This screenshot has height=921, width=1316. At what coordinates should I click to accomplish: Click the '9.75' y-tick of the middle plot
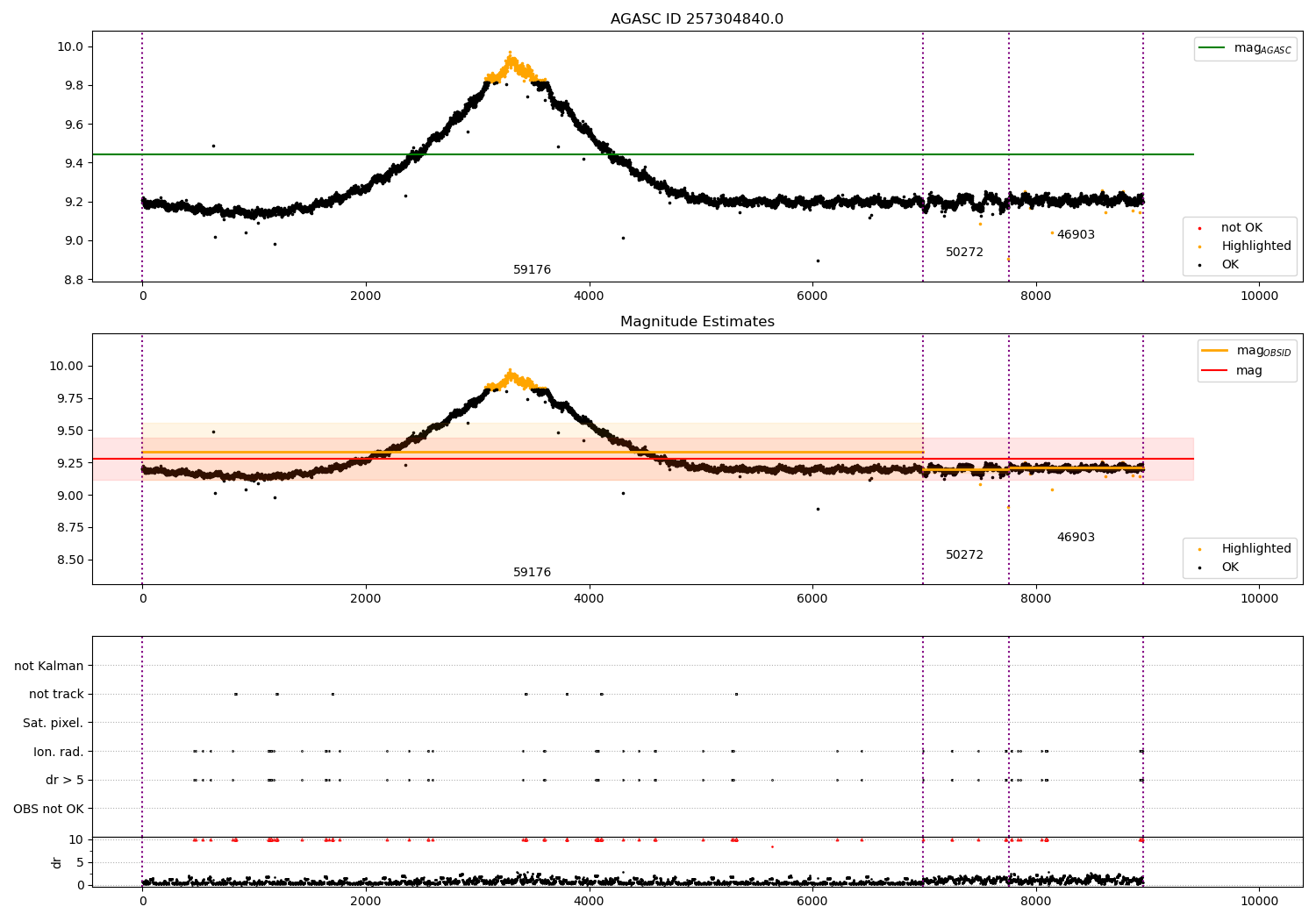69,398
